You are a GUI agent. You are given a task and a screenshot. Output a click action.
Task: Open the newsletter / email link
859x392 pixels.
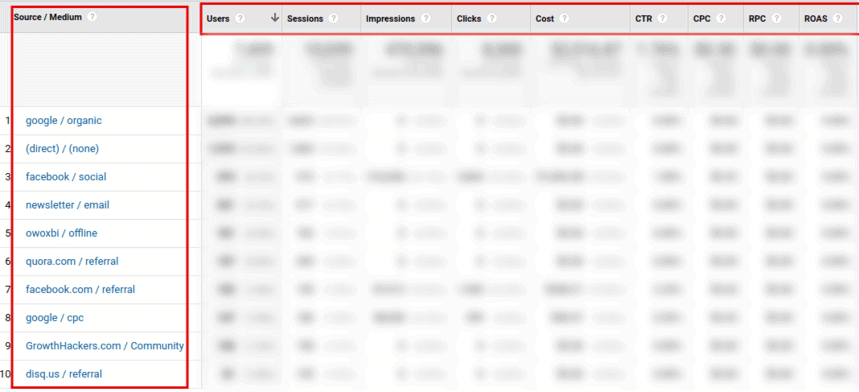(67, 205)
